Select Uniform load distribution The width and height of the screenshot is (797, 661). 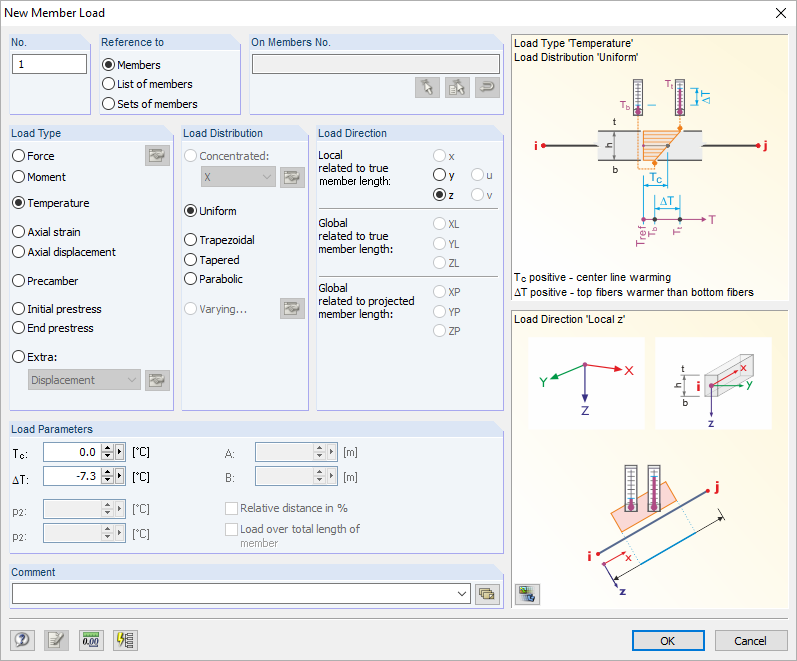[210, 211]
